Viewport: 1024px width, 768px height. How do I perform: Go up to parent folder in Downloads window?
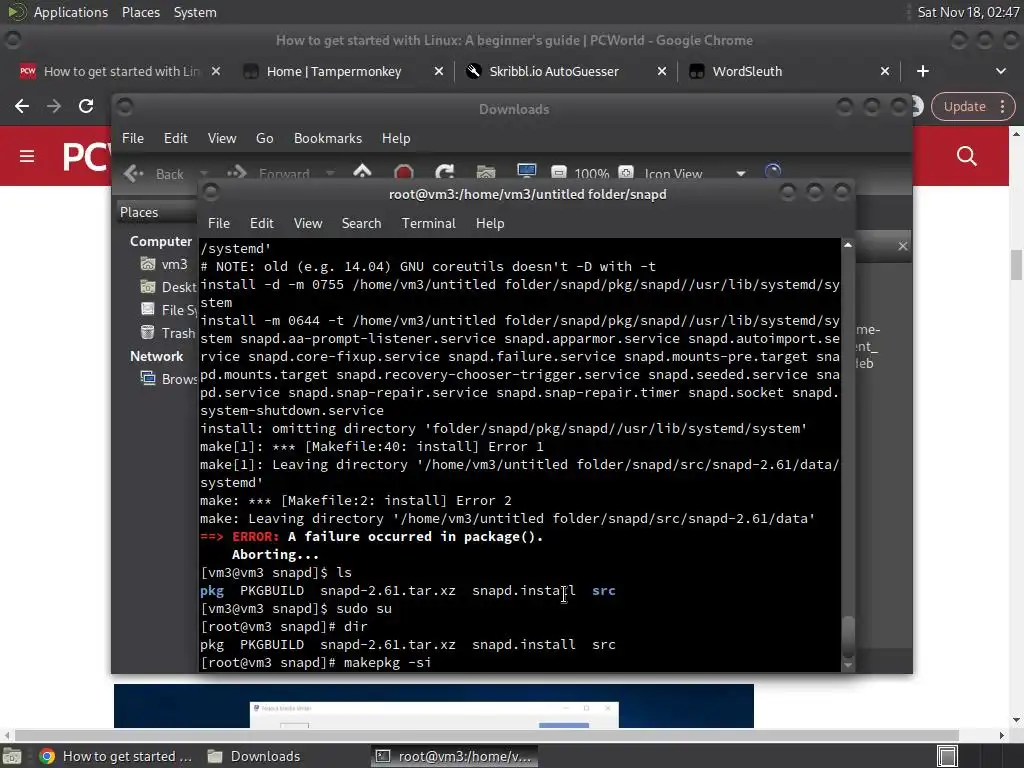coord(362,172)
